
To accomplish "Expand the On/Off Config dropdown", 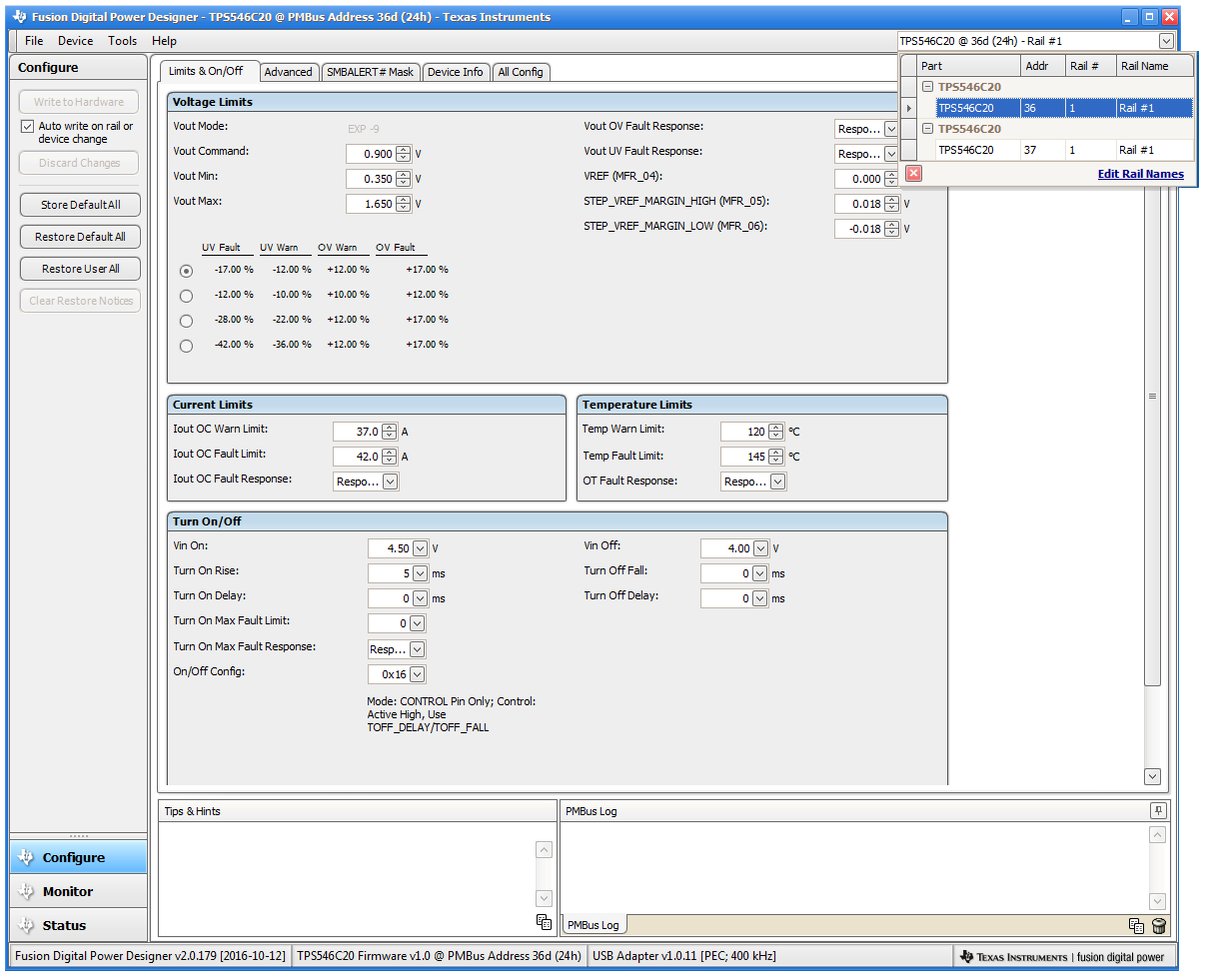I will (417, 674).
